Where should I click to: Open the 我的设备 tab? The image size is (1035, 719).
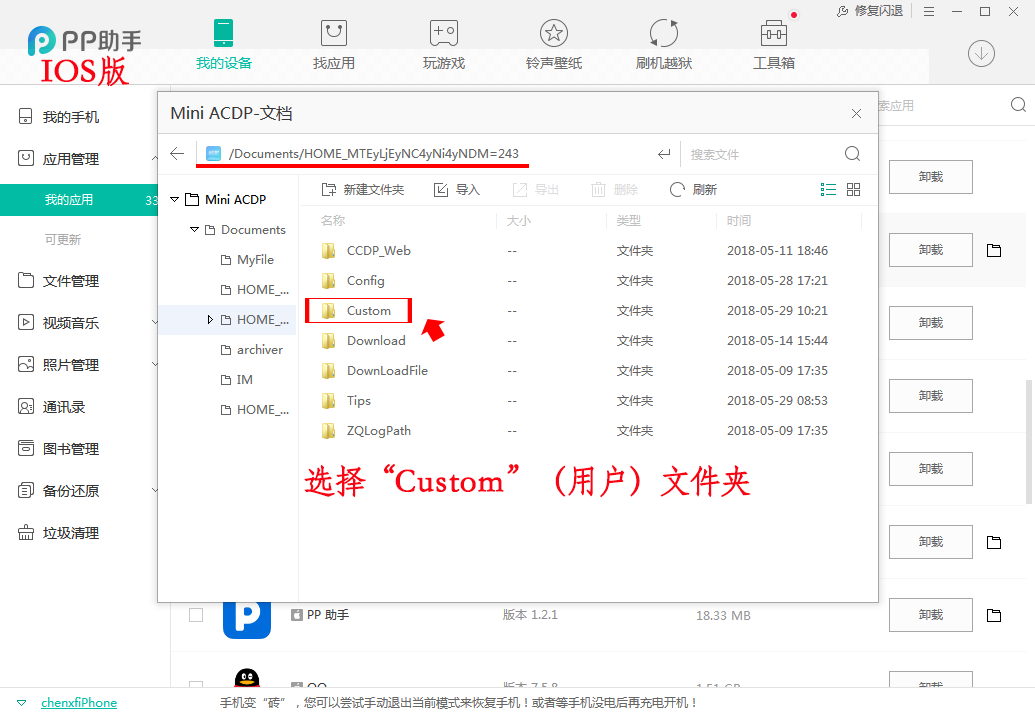[224, 45]
